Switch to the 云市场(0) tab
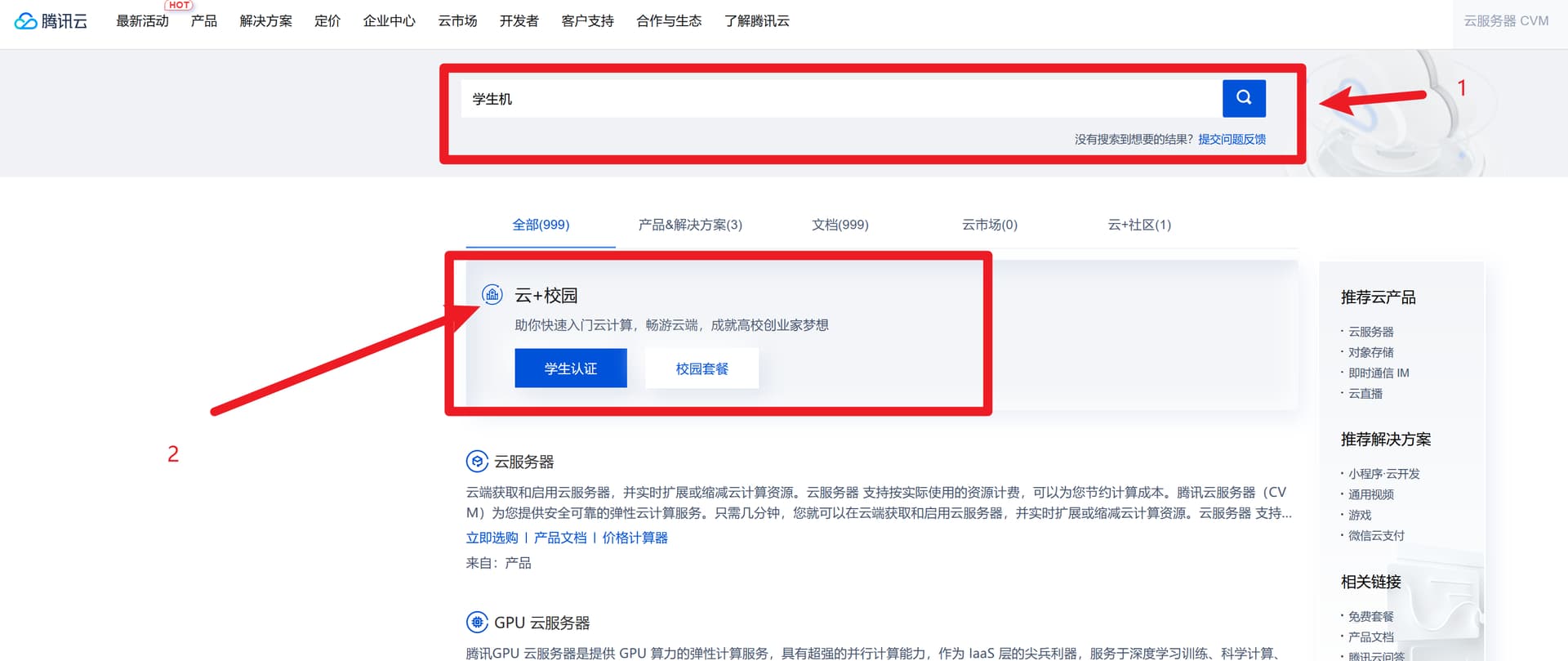 coord(990,225)
